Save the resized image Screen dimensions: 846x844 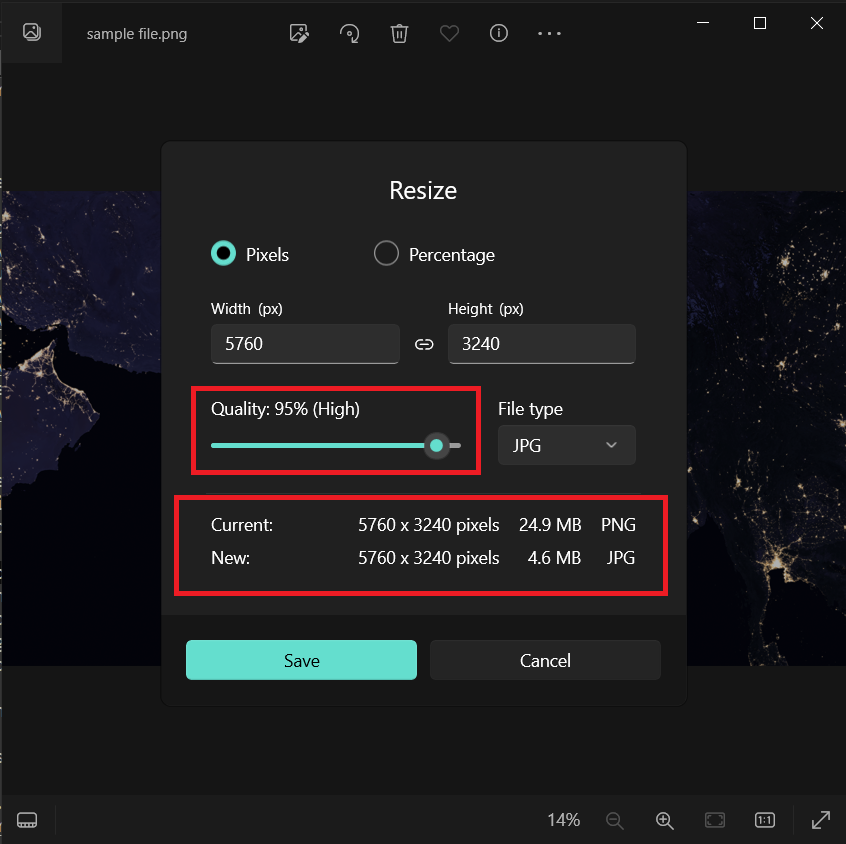pyautogui.click(x=301, y=660)
